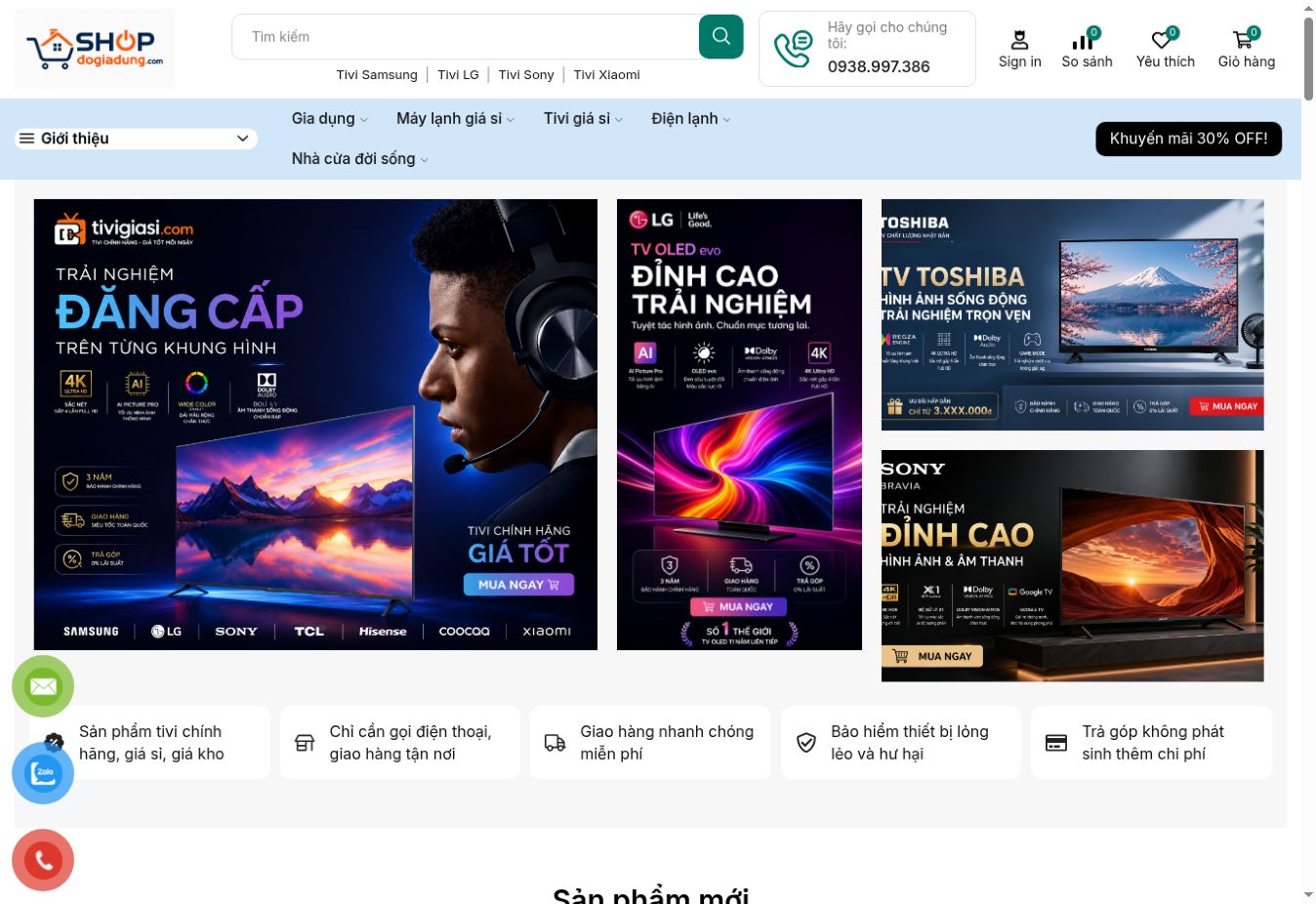The height and width of the screenshot is (904, 1316).
Task: Click the Sign in label text
Action: click(x=1019, y=62)
